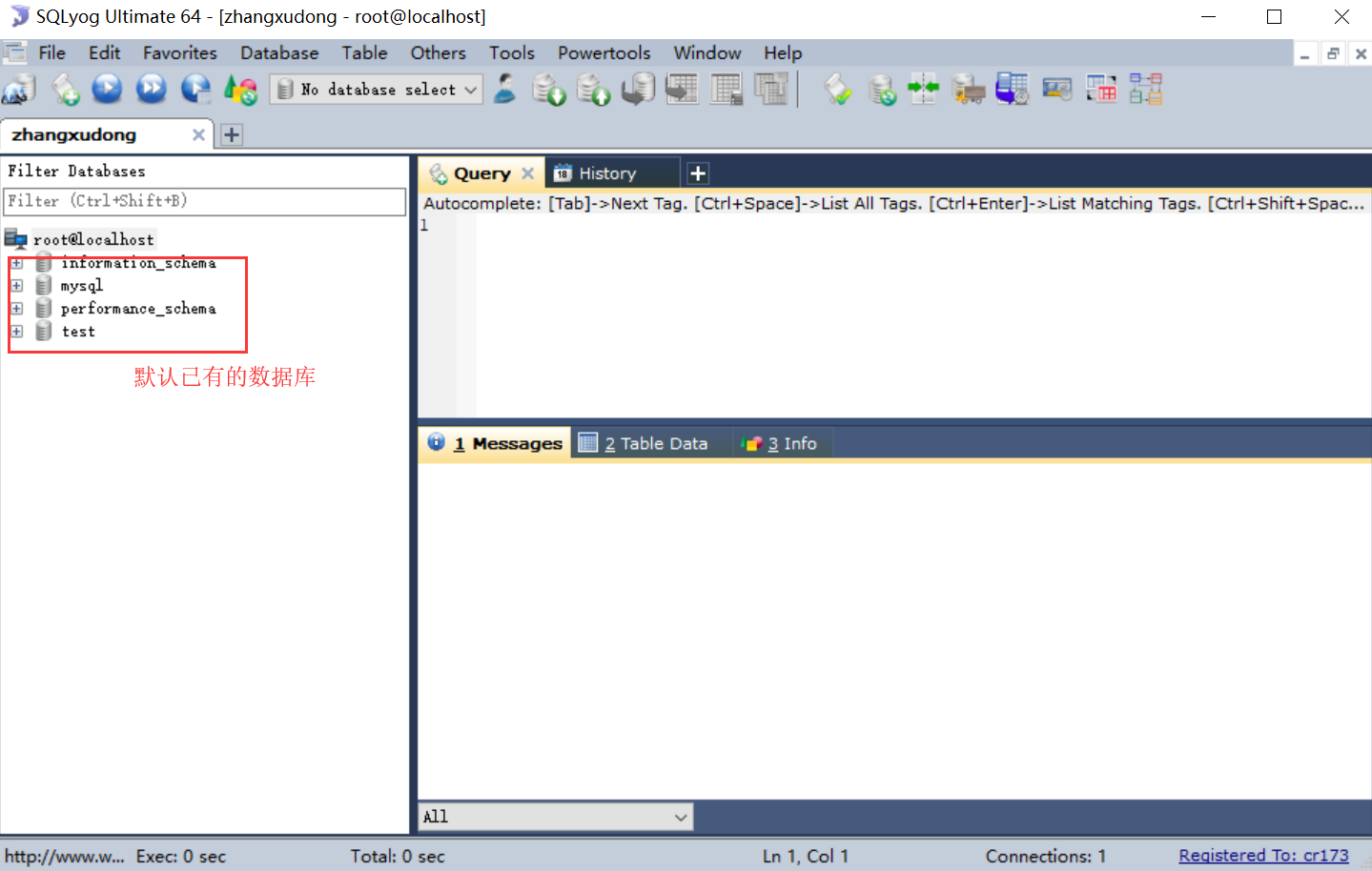
Task: Format the SQL query
Action: [x=836, y=89]
